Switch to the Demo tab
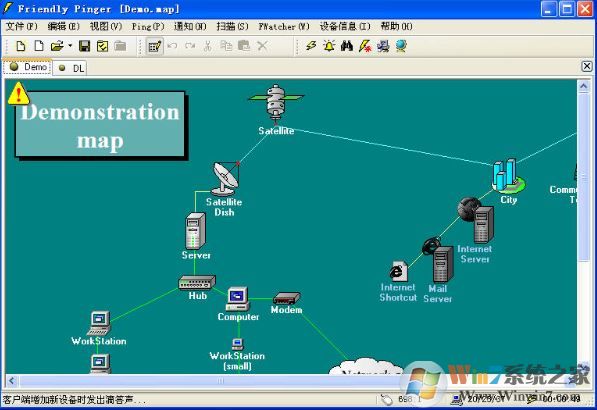The height and width of the screenshot is (410, 597). tap(28, 67)
